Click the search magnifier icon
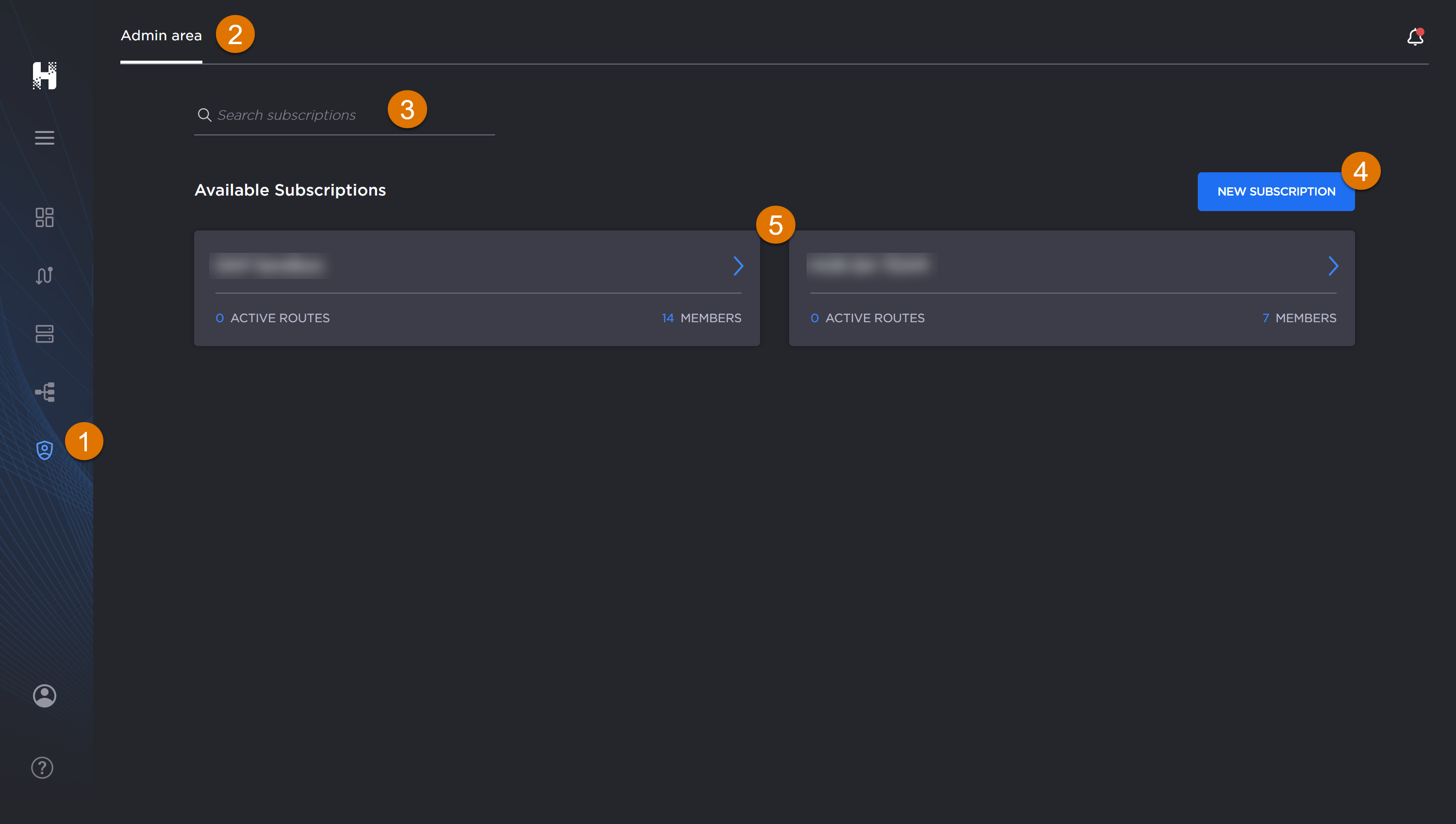Image resolution: width=1456 pixels, height=824 pixels. coord(204,115)
